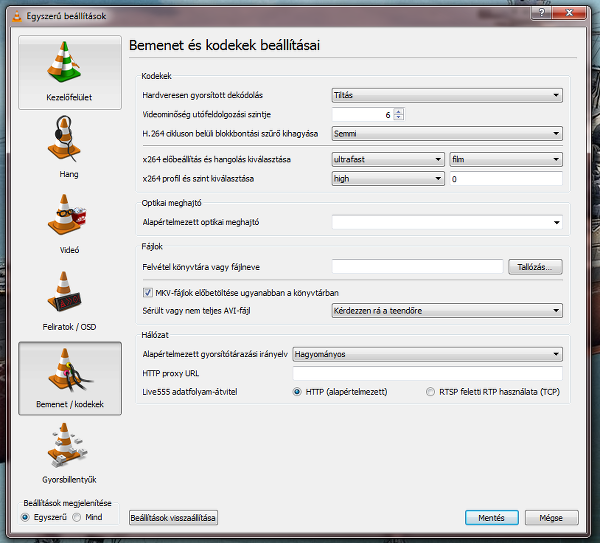Click Bemenet és kodekek beállításai heading
Viewport: 600px width, 543px height.
tap(224, 45)
